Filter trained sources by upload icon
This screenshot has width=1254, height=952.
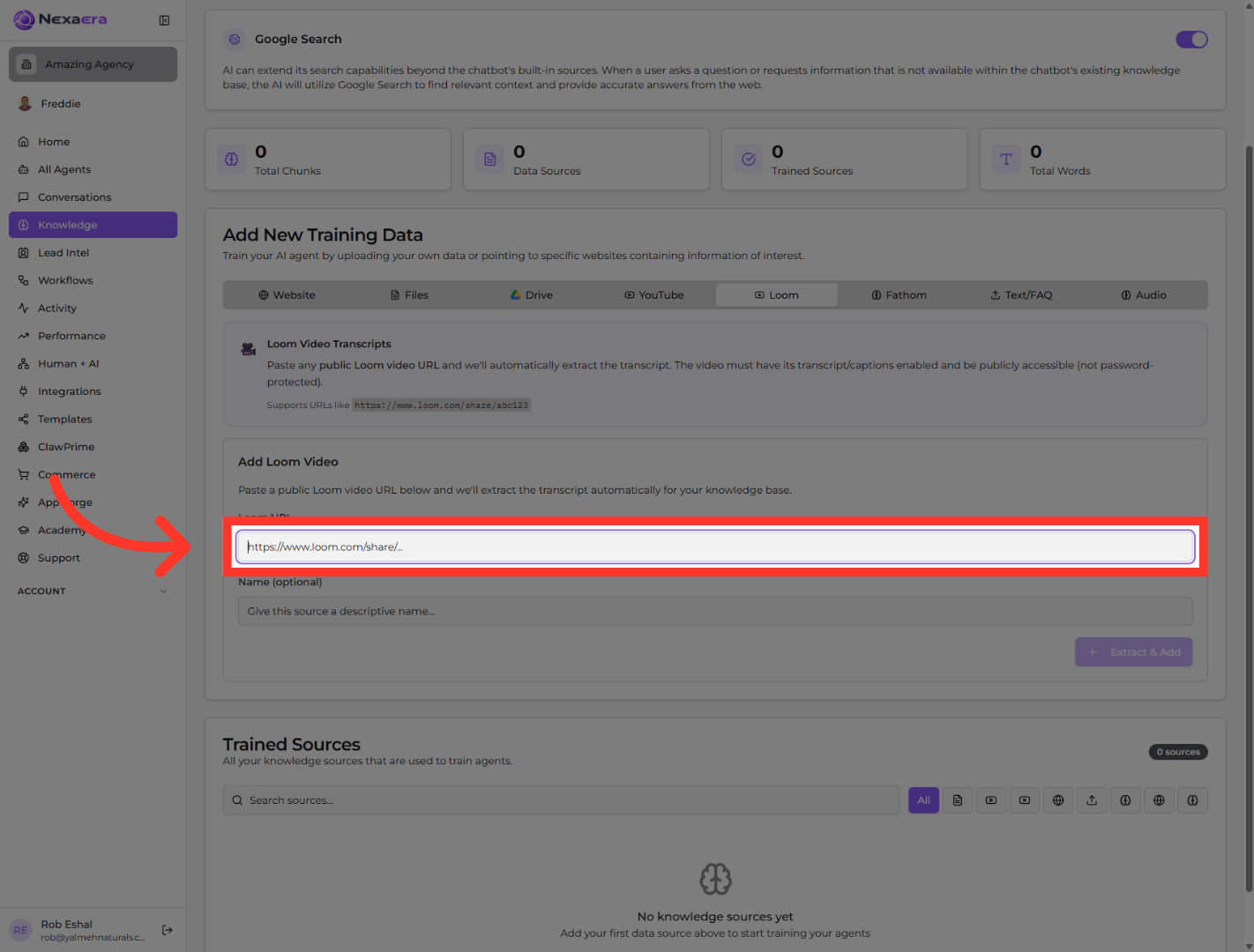coord(1092,800)
